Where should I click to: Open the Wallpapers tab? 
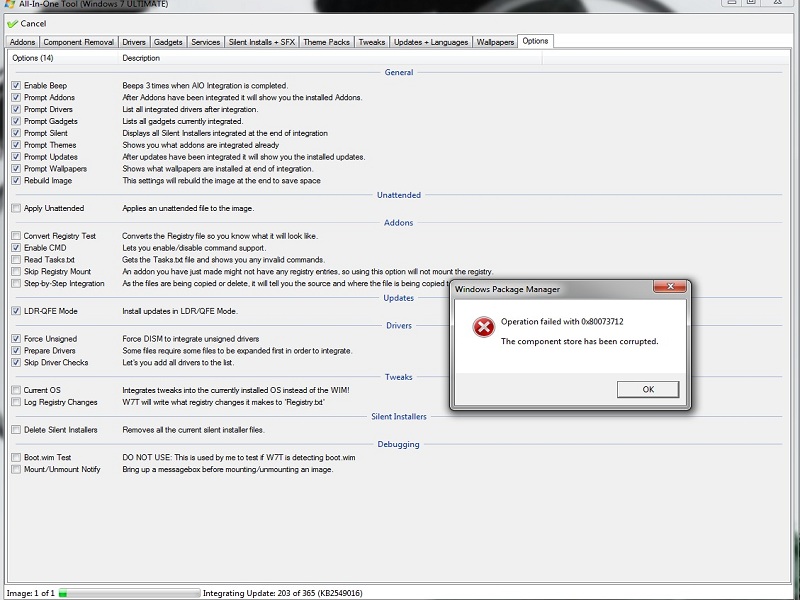point(495,42)
